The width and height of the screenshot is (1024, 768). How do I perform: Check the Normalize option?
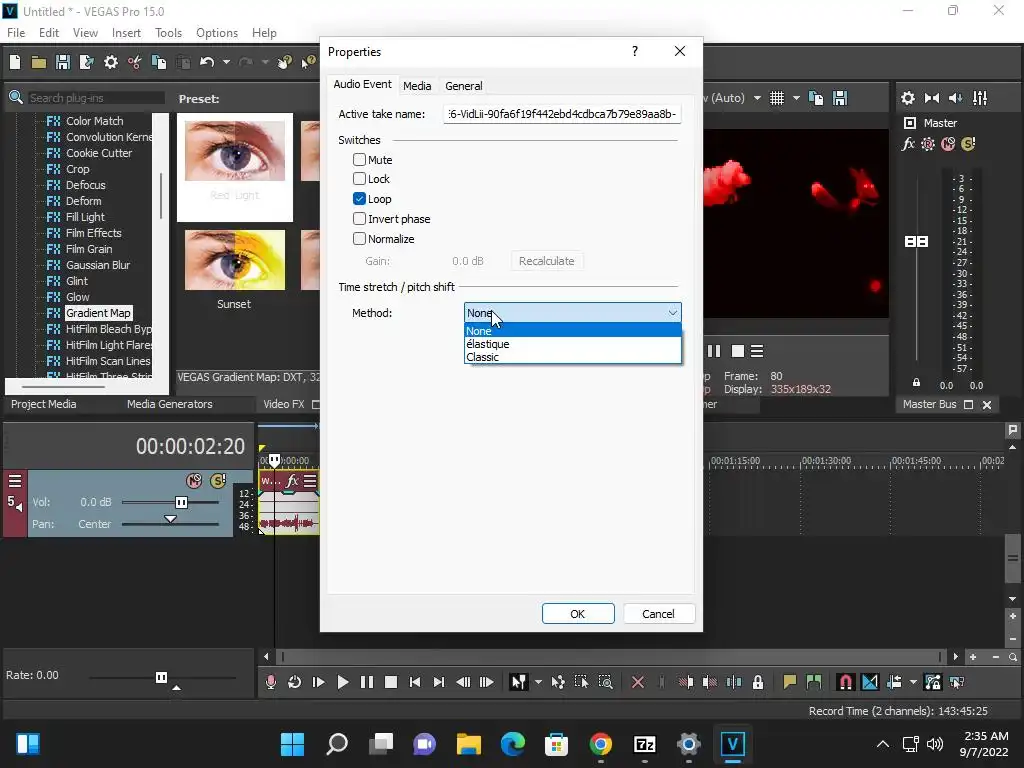click(359, 238)
